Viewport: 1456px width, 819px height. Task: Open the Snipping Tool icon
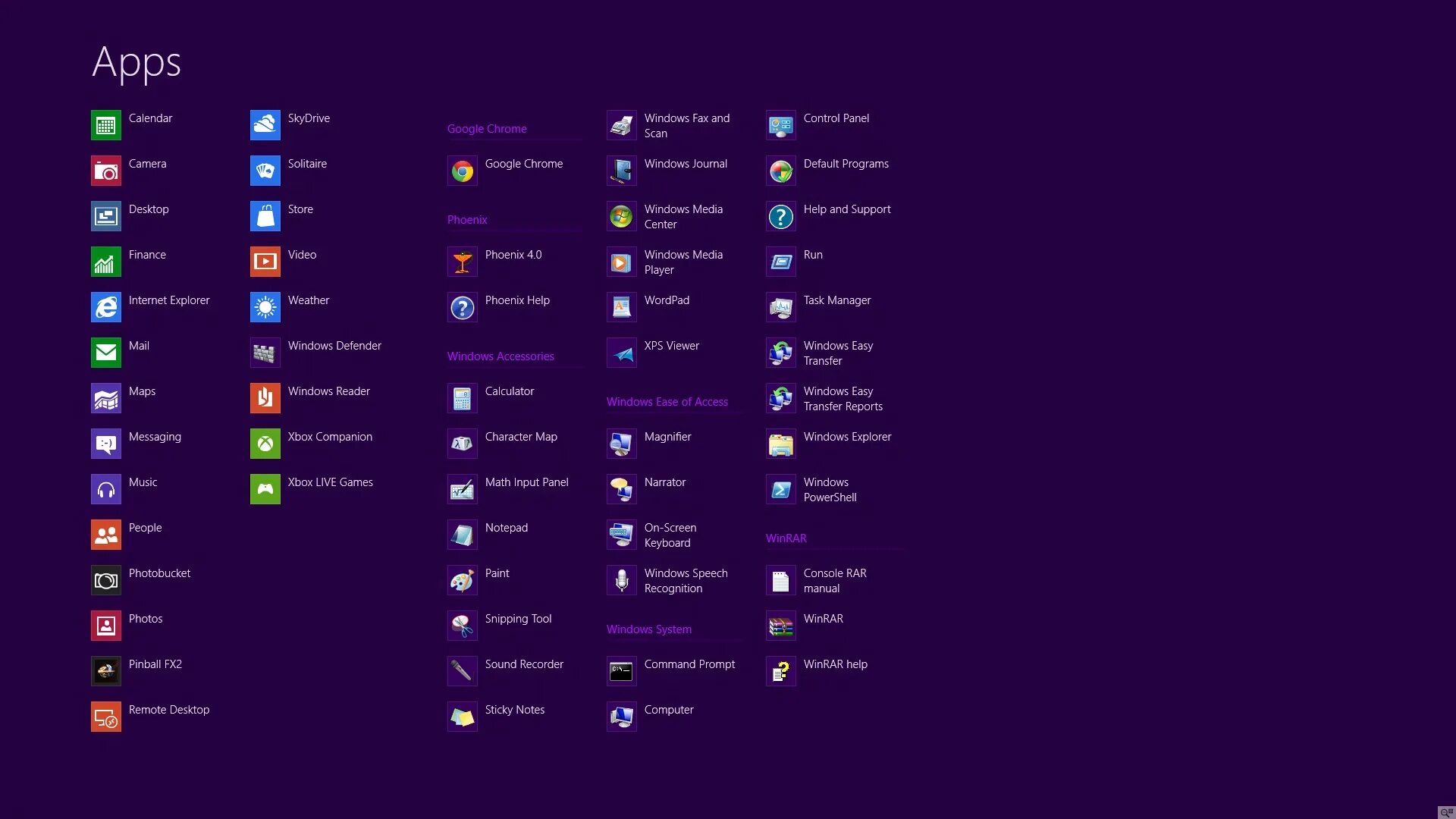pyautogui.click(x=462, y=626)
